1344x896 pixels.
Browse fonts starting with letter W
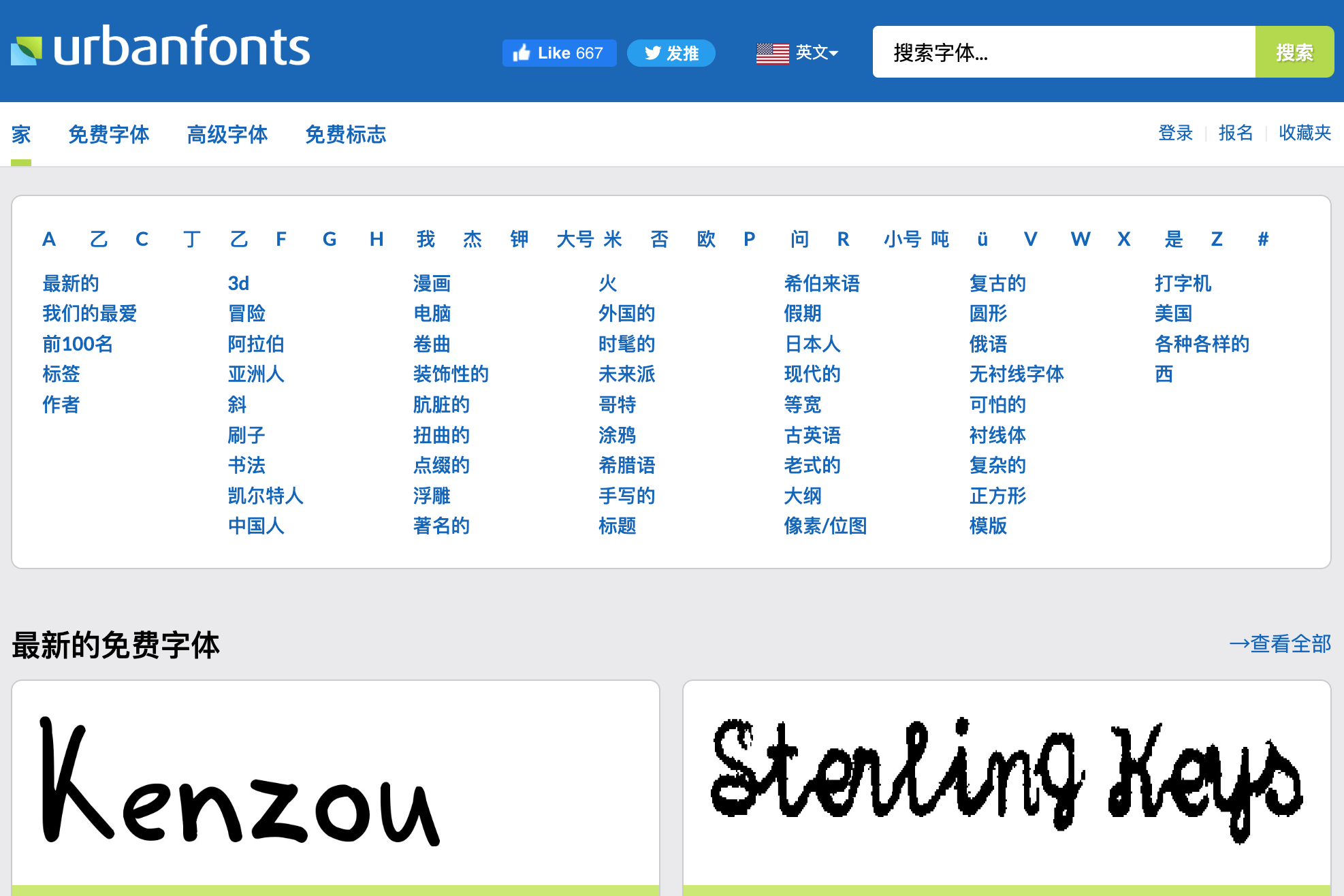1081,239
